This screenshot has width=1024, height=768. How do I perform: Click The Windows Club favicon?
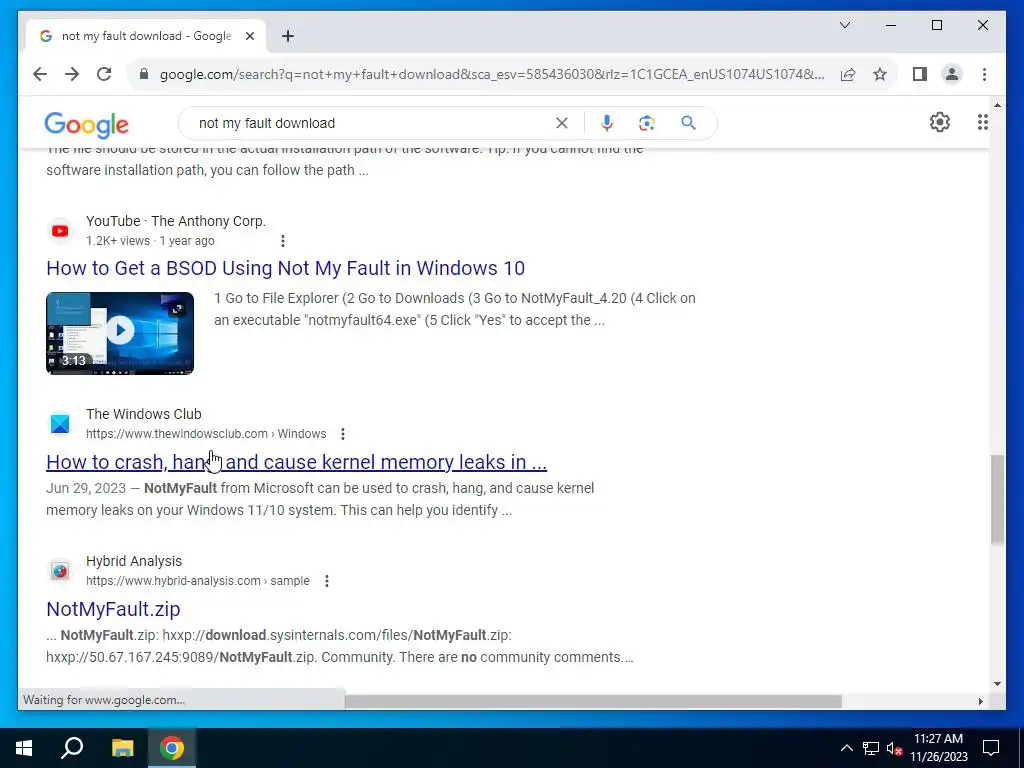click(x=60, y=424)
